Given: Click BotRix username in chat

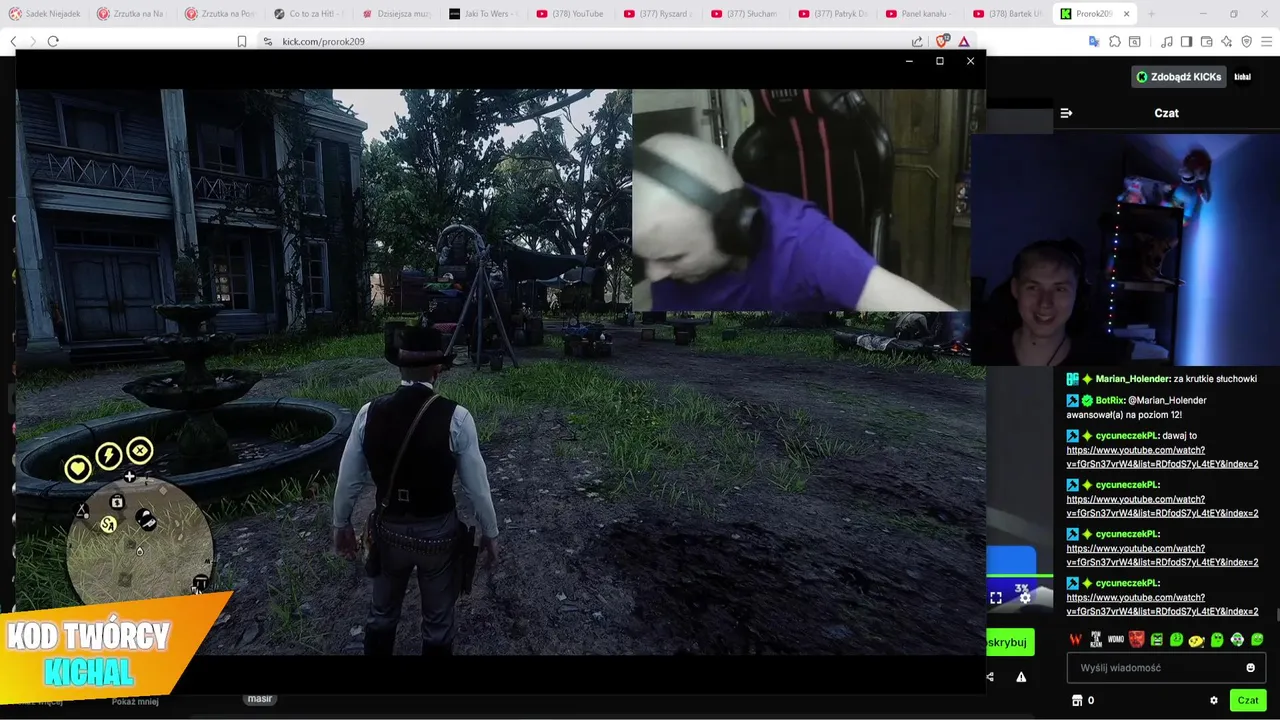Looking at the screenshot, I should coord(1109,400).
